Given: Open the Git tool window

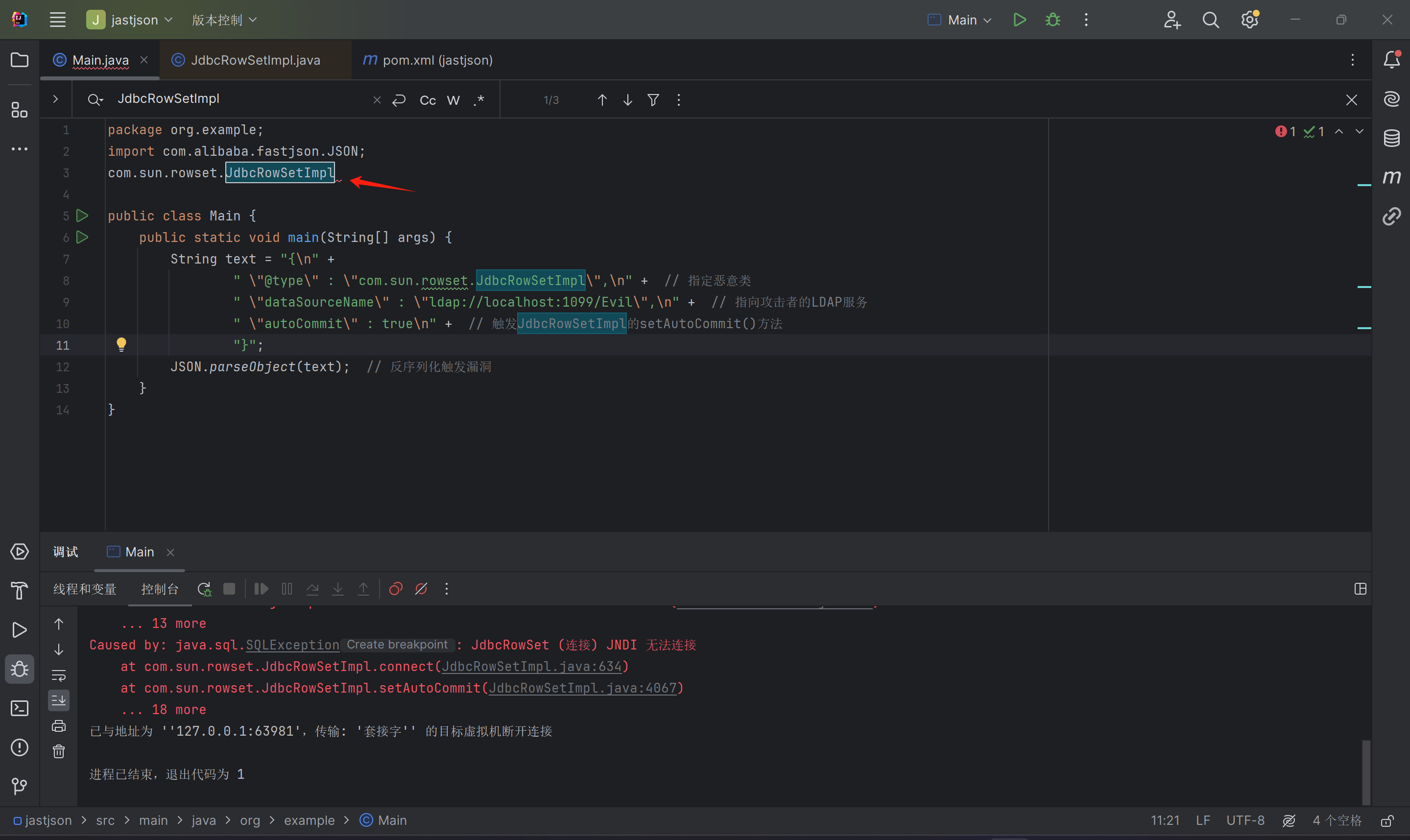Looking at the screenshot, I should [x=19, y=786].
